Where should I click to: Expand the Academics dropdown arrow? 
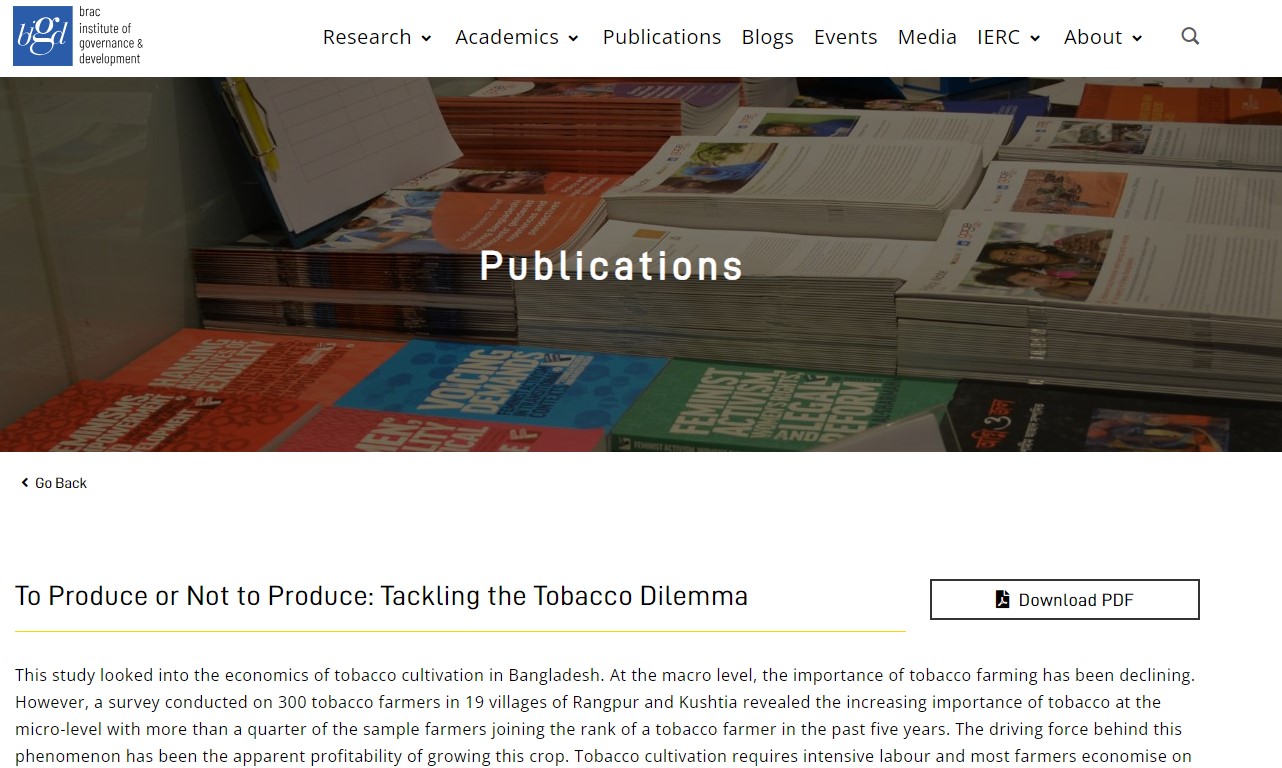point(572,39)
